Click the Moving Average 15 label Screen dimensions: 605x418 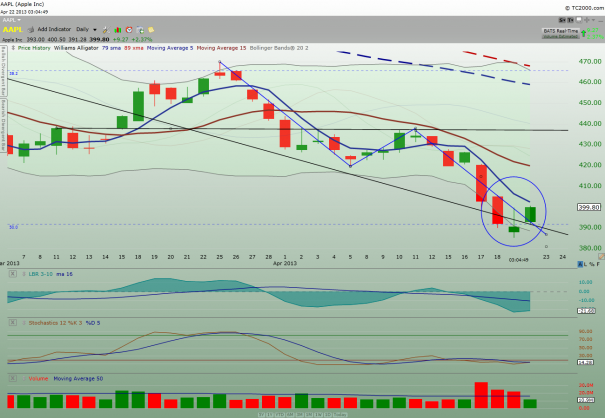pos(221,48)
